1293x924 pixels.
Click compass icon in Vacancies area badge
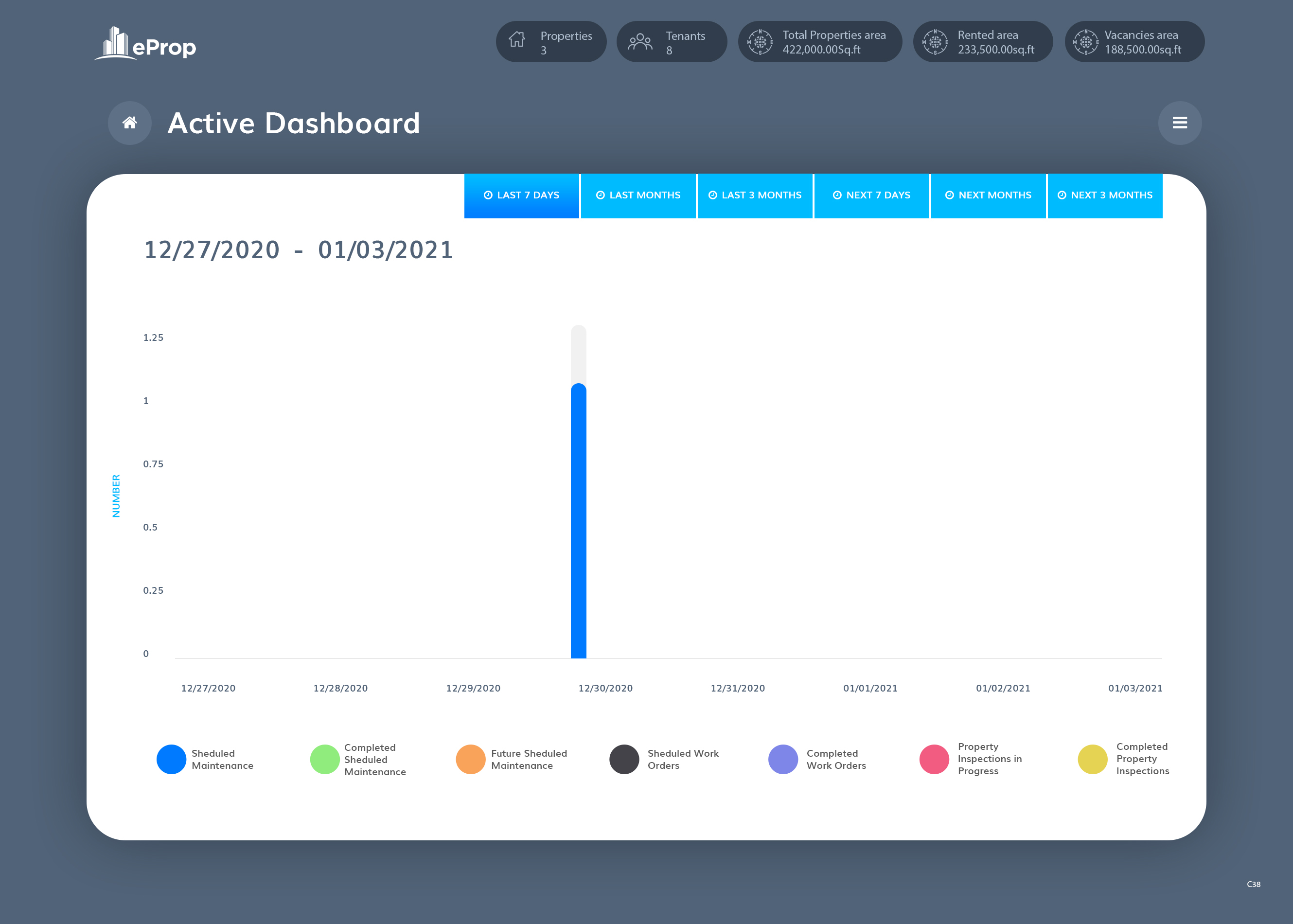tap(1085, 41)
